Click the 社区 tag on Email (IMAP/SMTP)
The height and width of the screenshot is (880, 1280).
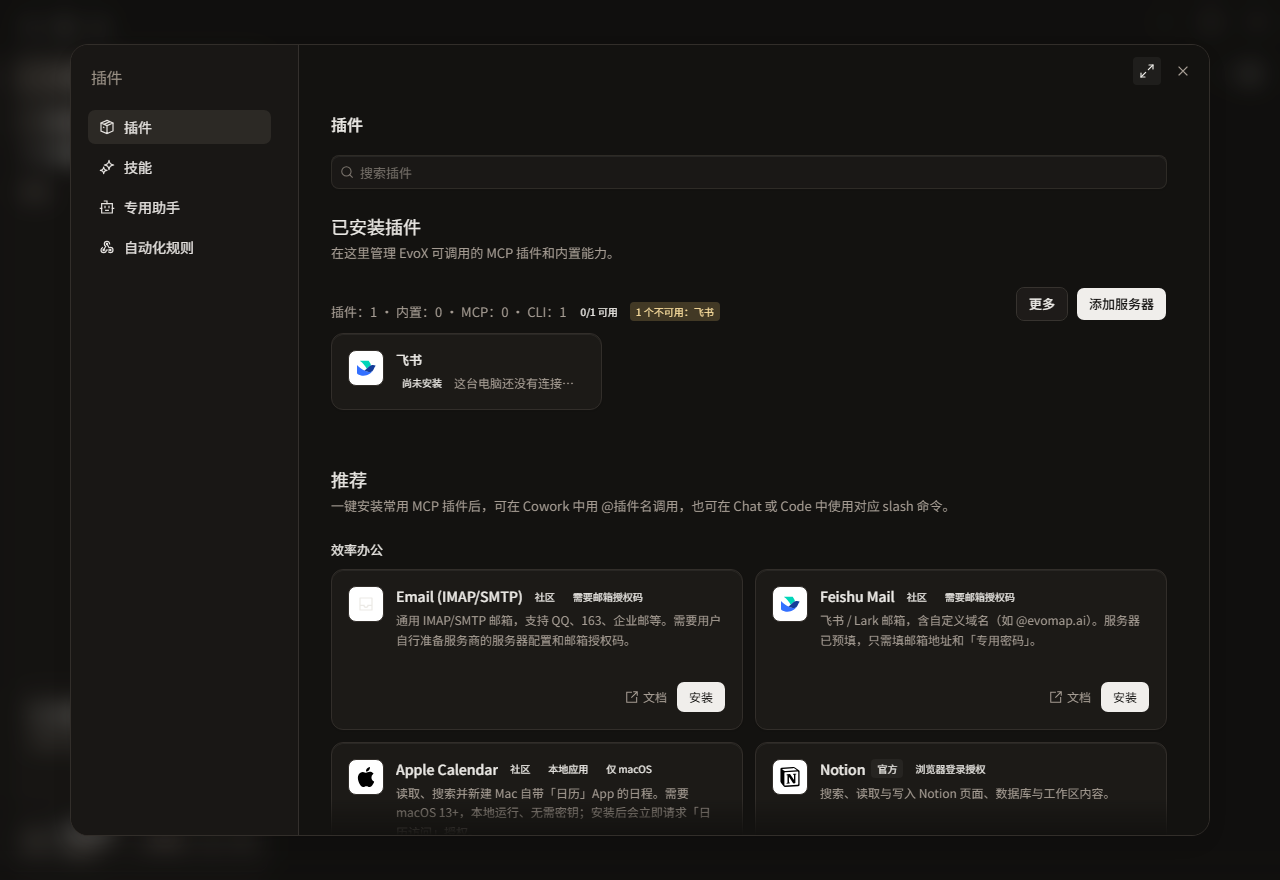[x=544, y=597]
